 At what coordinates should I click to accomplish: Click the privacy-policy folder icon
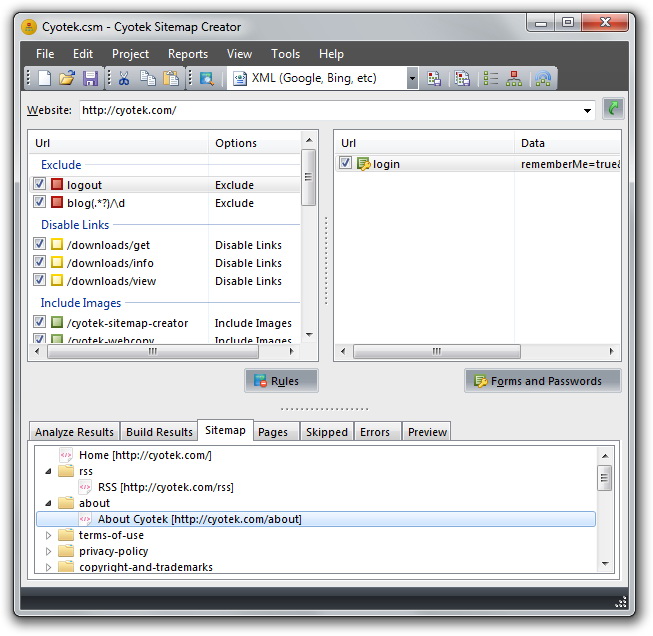pyautogui.click(x=66, y=551)
